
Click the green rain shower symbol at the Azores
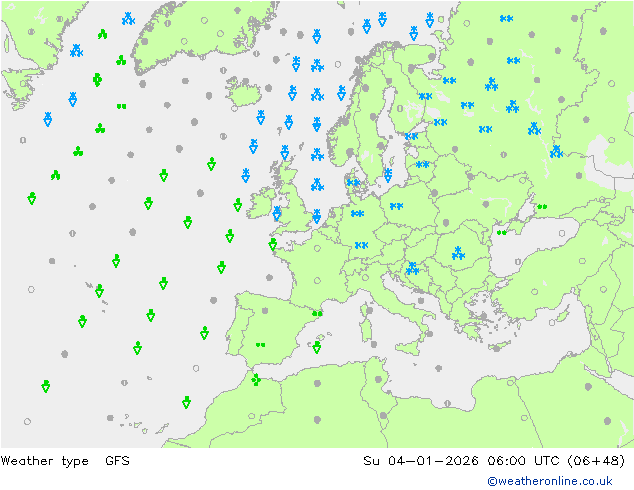(99, 291)
